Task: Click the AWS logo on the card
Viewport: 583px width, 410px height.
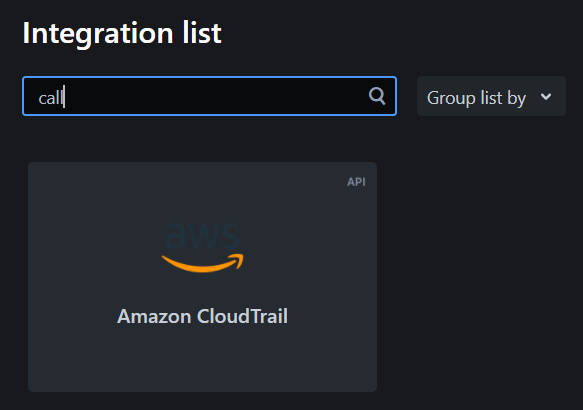Action: 203,248
